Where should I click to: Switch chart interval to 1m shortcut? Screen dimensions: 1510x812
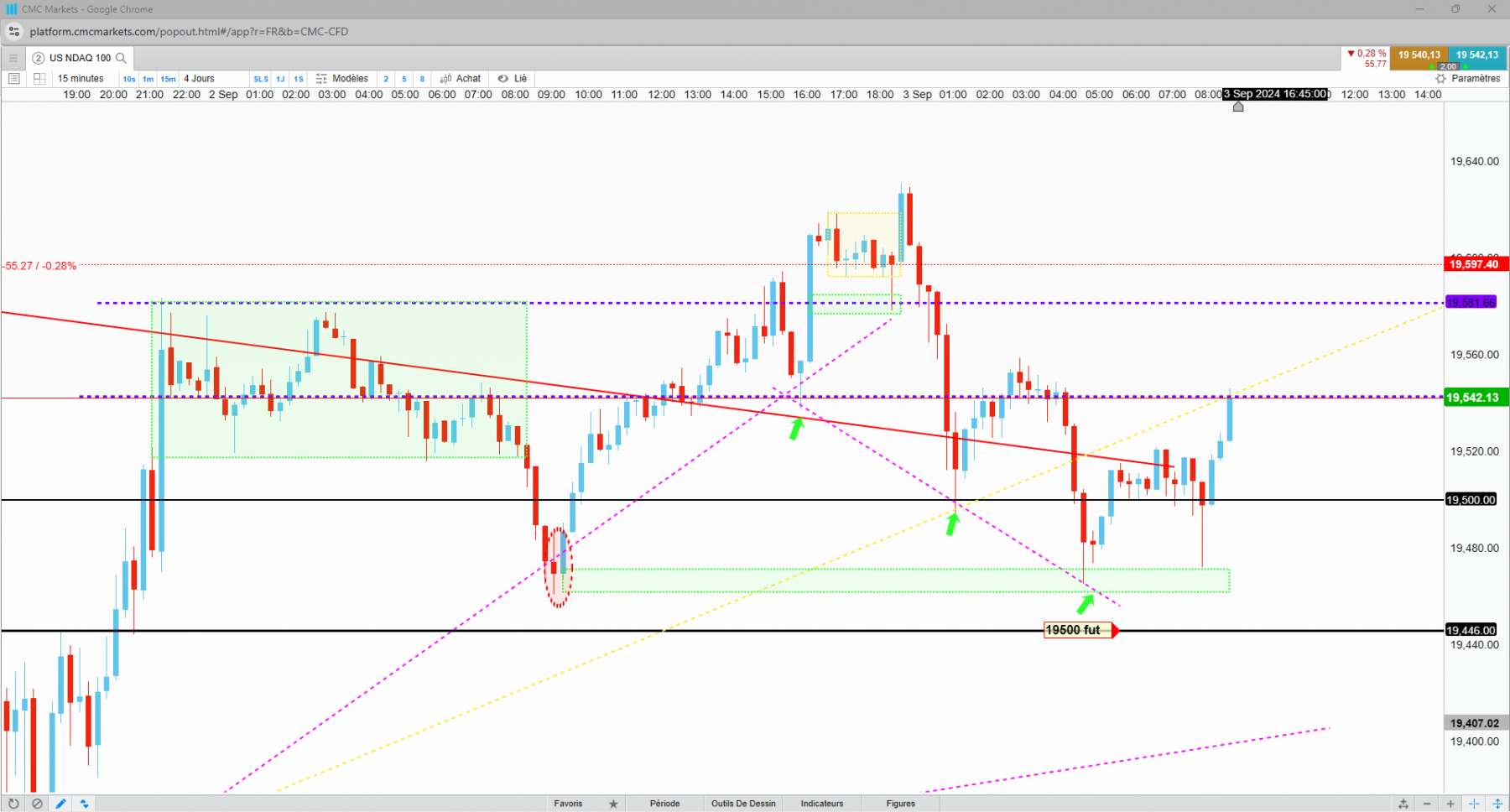coord(148,79)
